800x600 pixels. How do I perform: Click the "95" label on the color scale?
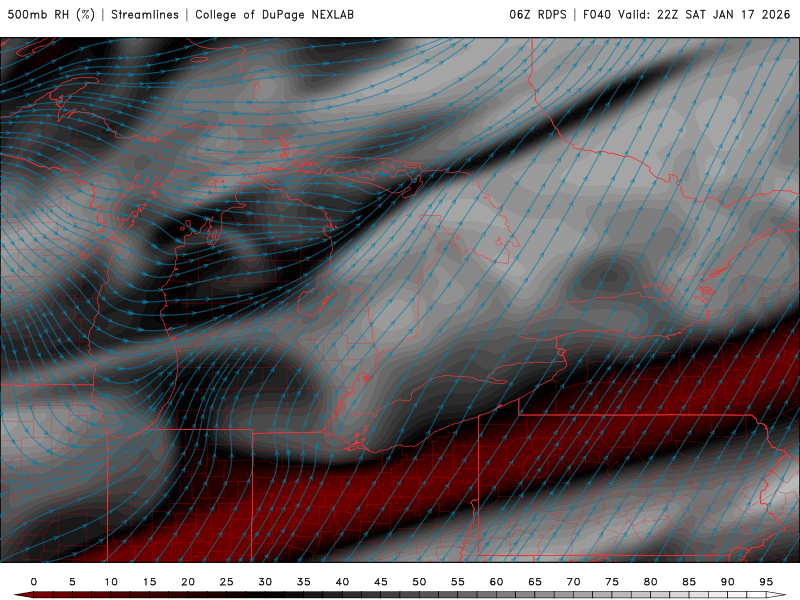click(x=766, y=582)
